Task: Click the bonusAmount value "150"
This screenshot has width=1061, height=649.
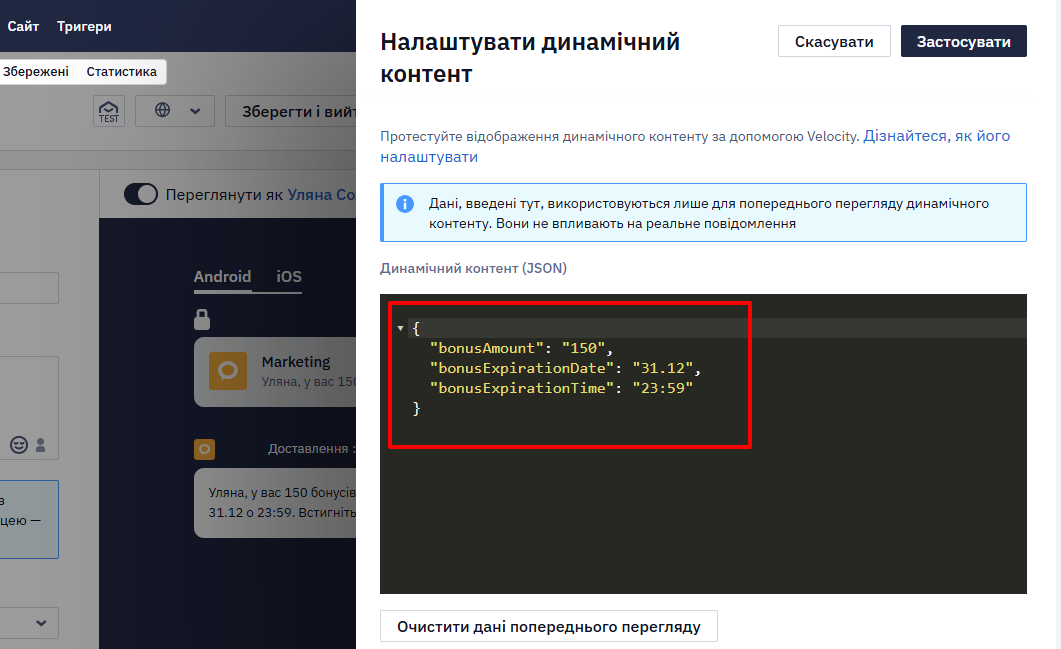Action: tap(583, 349)
